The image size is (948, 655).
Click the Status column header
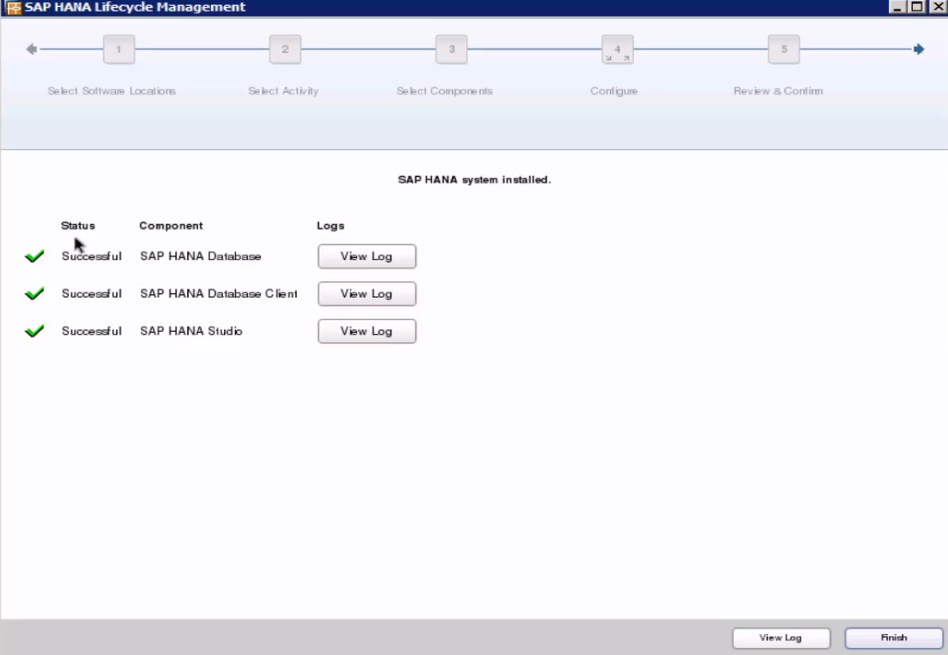point(78,226)
